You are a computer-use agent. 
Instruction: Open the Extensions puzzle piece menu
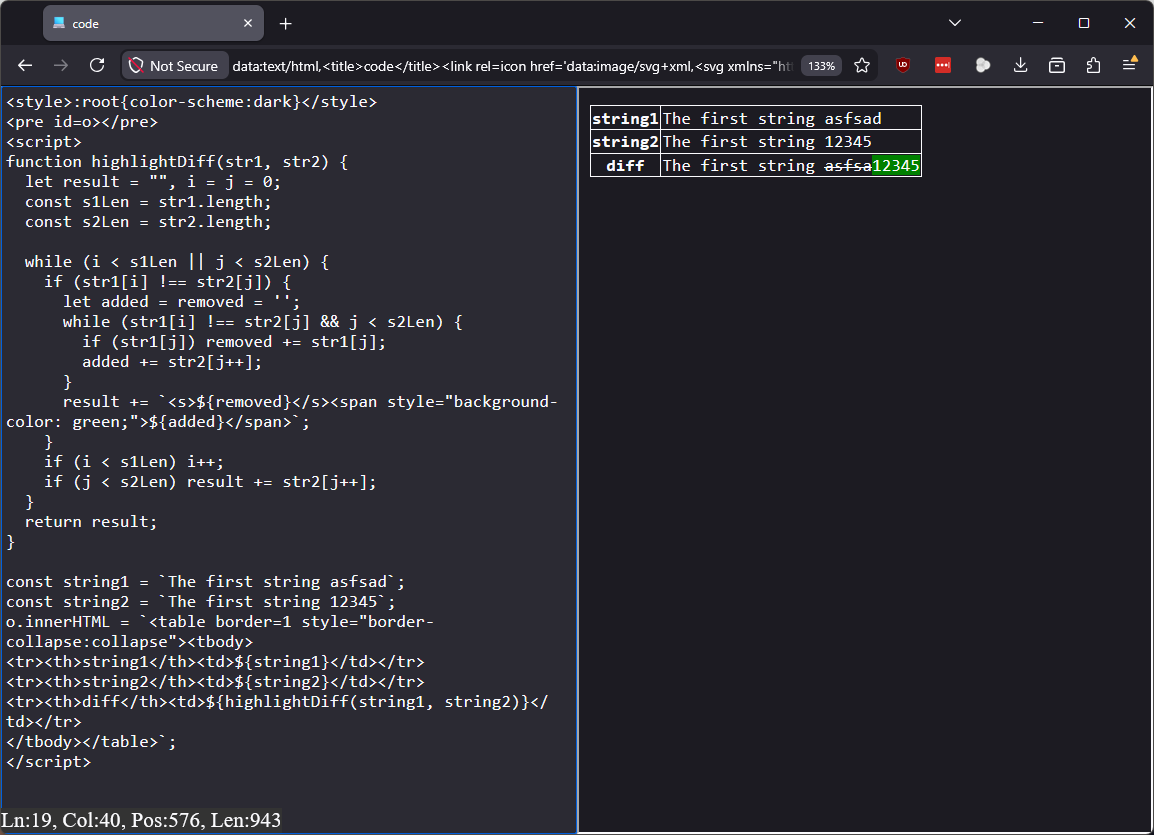pos(1094,65)
